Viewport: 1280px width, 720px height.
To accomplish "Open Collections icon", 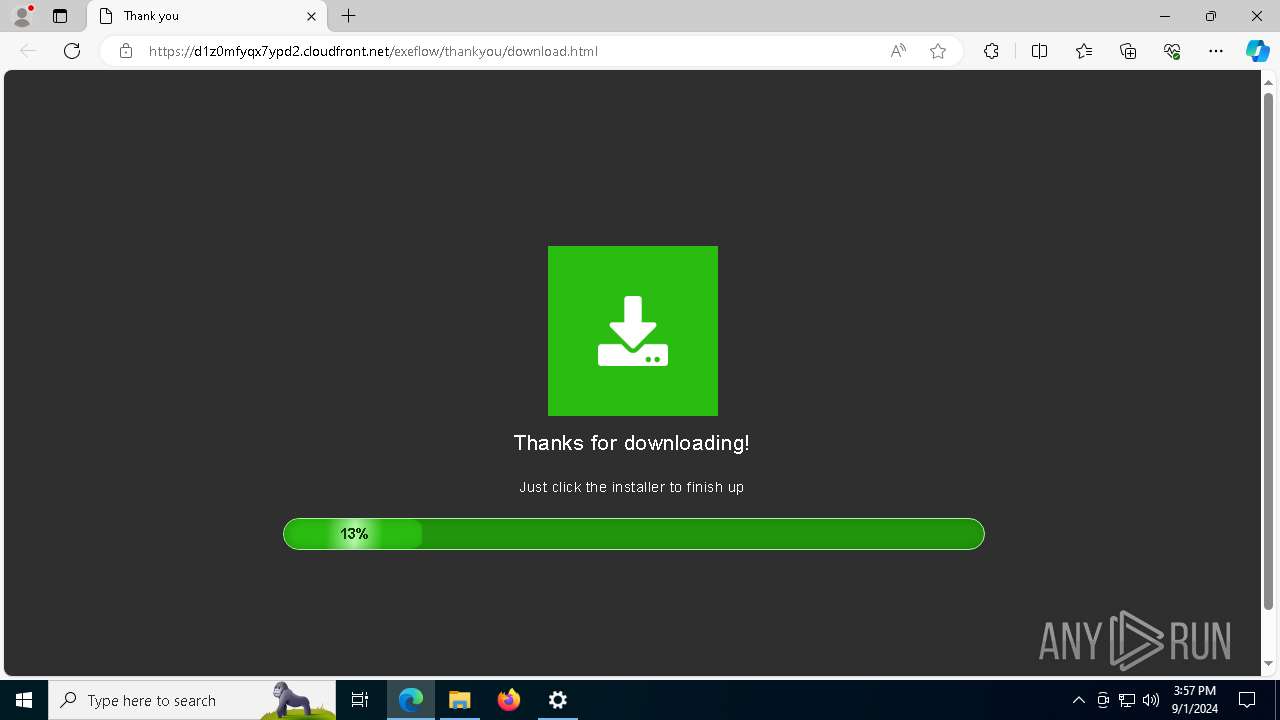I will point(1128,51).
